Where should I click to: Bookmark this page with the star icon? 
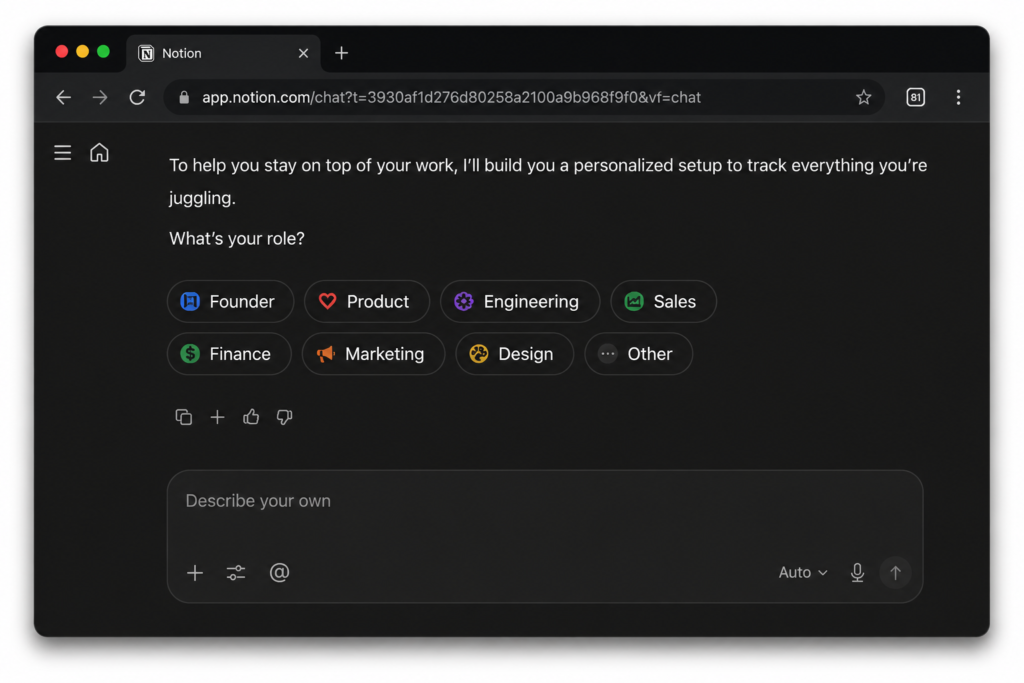tap(863, 97)
